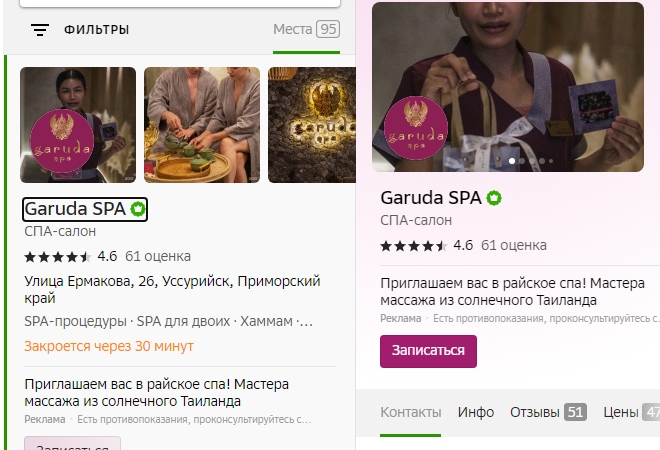Click the green verified badge in the detail card
This screenshot has width=660, height=450.
[x=494, y=198]
